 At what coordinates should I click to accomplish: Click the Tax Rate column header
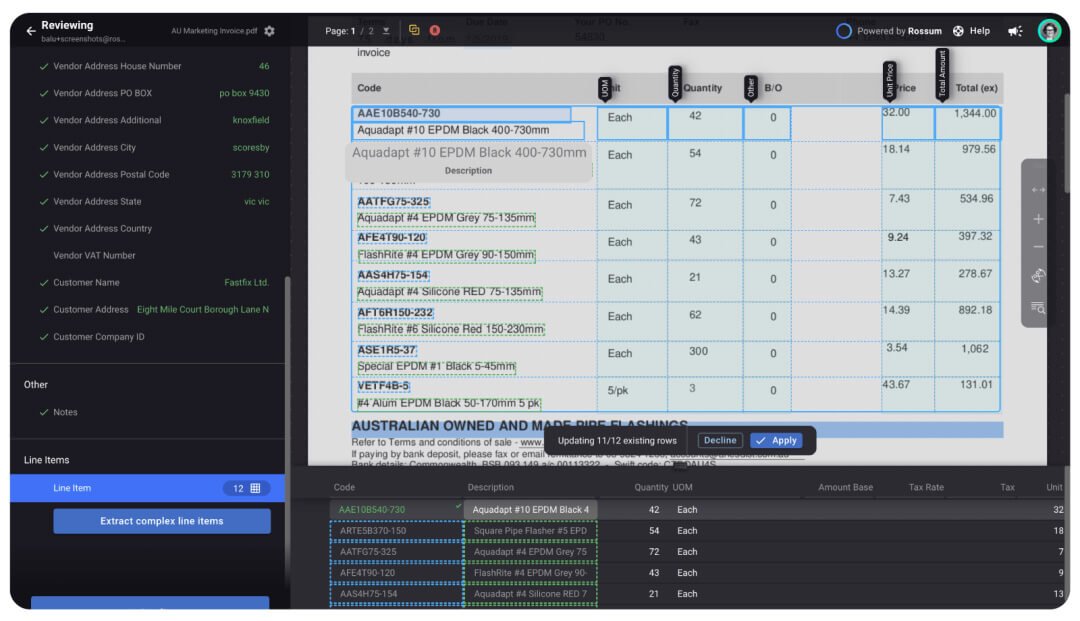click(x=926, y=487)
